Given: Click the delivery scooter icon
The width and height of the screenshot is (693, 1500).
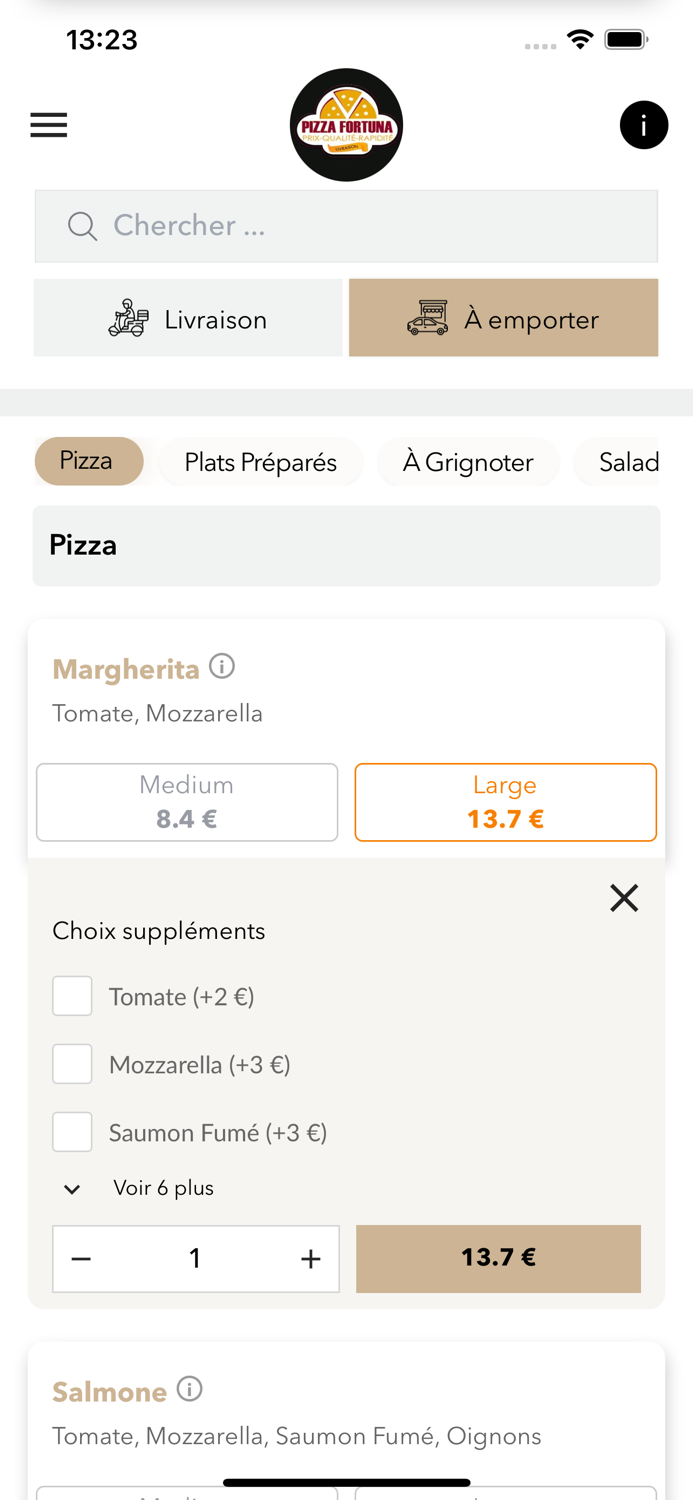Looking at the screenshot, I should [x=128, y=318].
